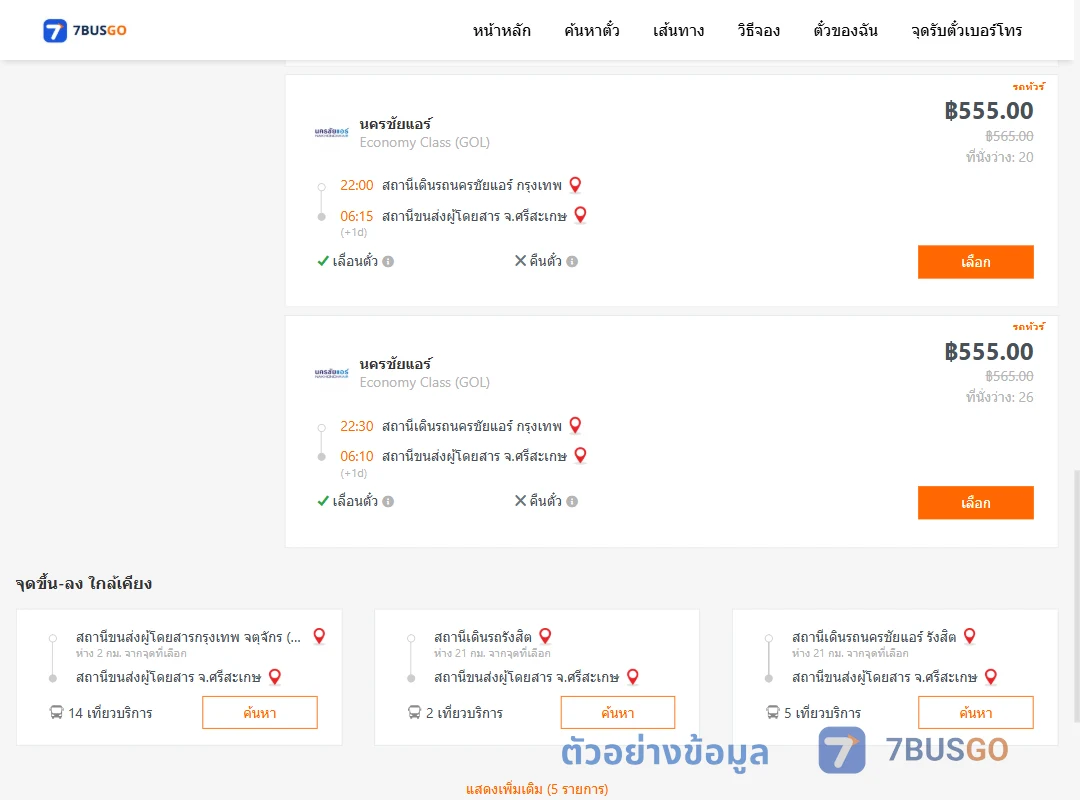
Task: Click the 22:30 departure time
Action: (x=357, y=426)
